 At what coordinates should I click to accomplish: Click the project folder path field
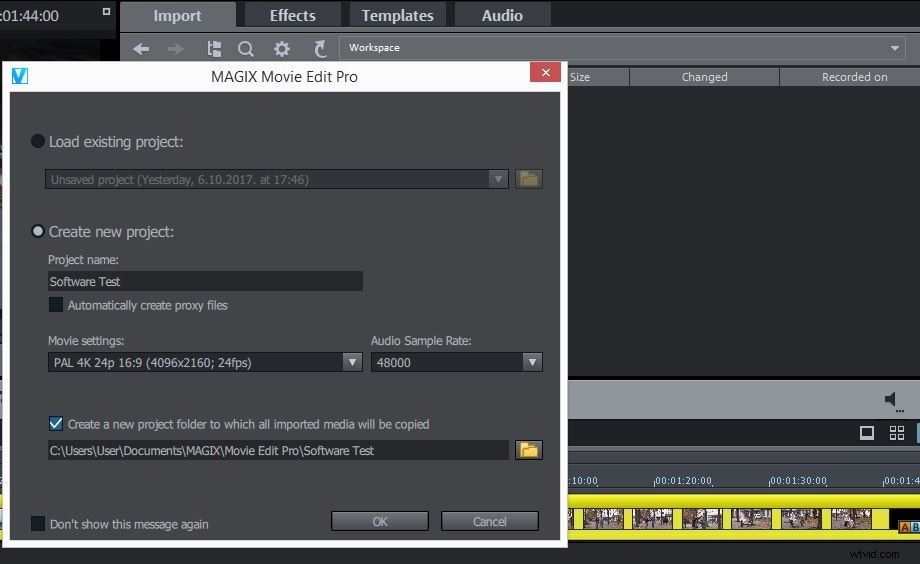coord(278,450)
